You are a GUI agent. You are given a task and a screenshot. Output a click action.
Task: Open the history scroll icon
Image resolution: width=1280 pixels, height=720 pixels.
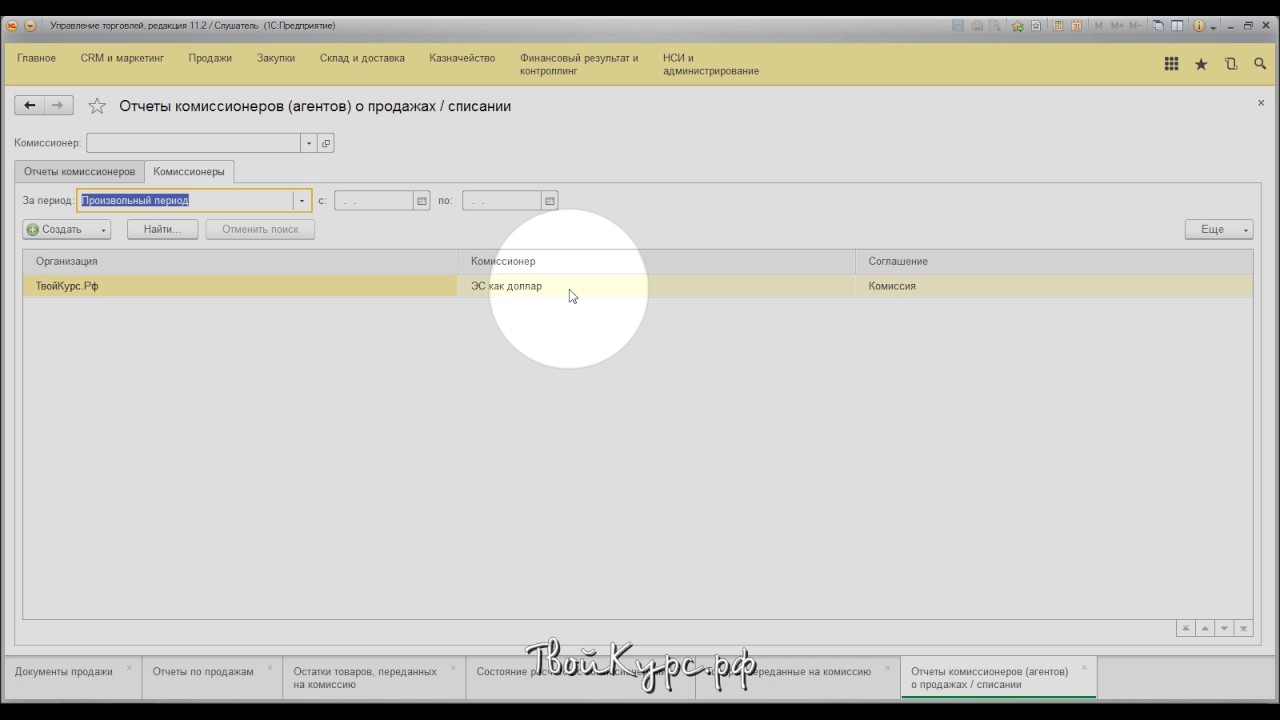[1231, 64]
